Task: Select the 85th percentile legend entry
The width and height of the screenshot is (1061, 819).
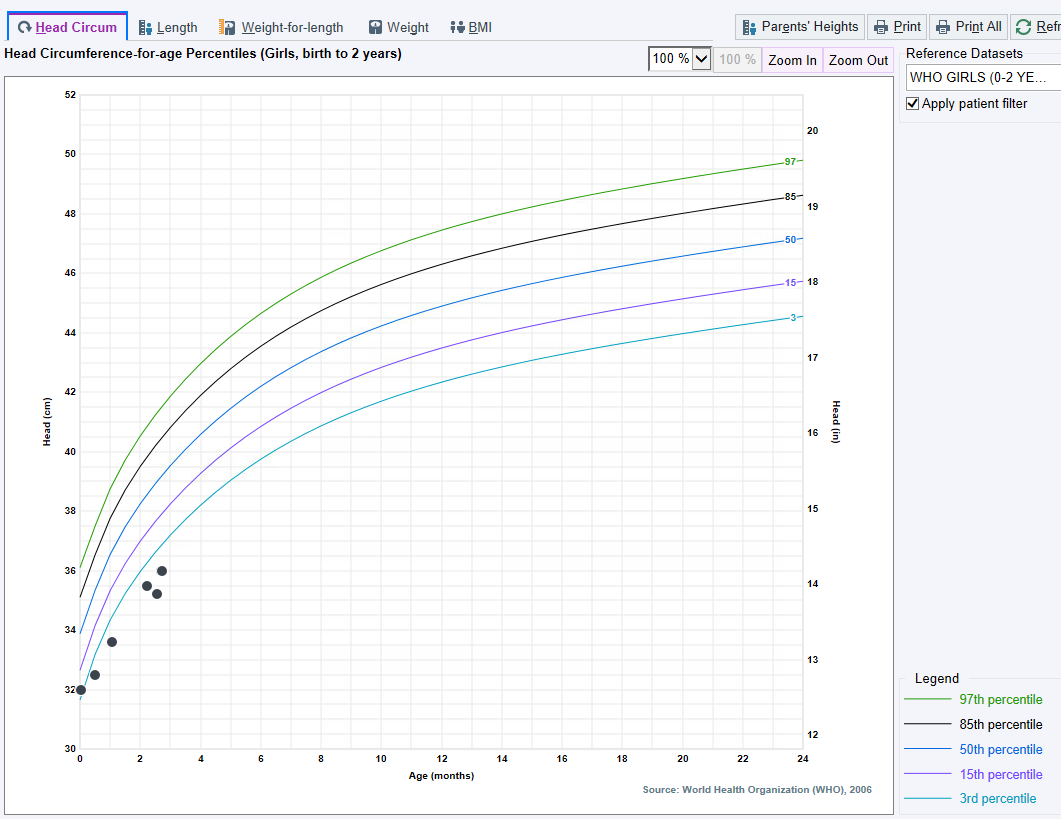Action: pyautogui.click(x=973, y=724)
